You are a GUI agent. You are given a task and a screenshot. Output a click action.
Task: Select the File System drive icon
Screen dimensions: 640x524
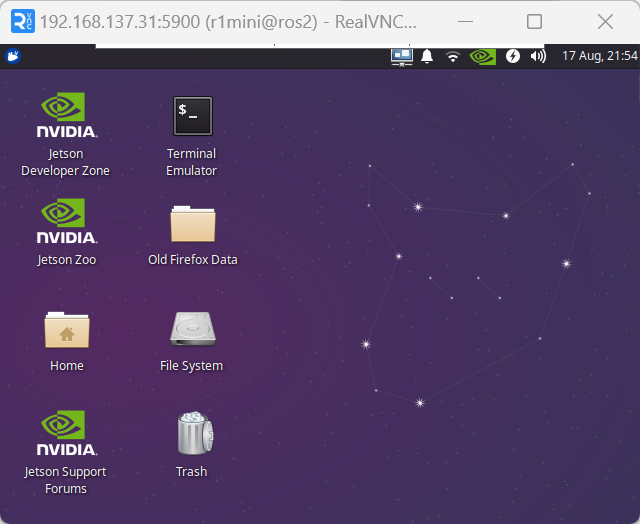(193, 329)
